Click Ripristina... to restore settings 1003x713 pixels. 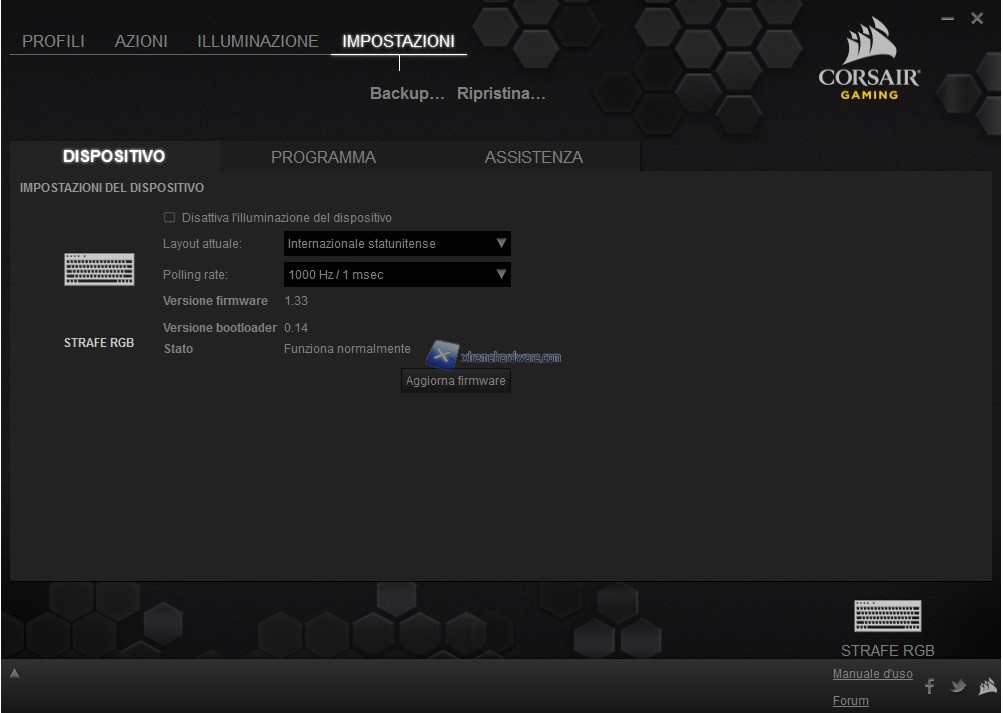click(501, 94)
